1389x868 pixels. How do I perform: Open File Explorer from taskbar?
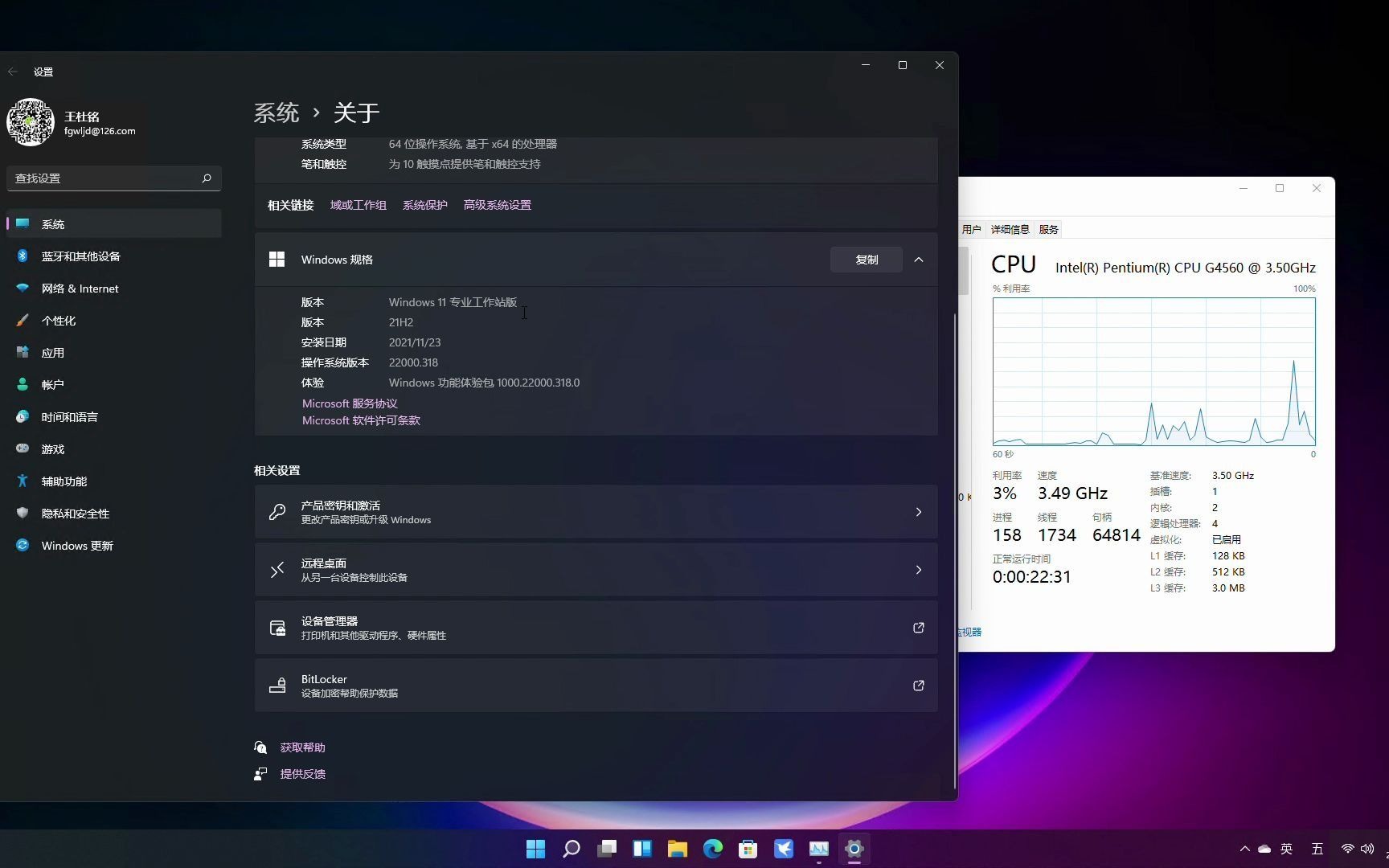pyautogui.click(x=677, y=849)
